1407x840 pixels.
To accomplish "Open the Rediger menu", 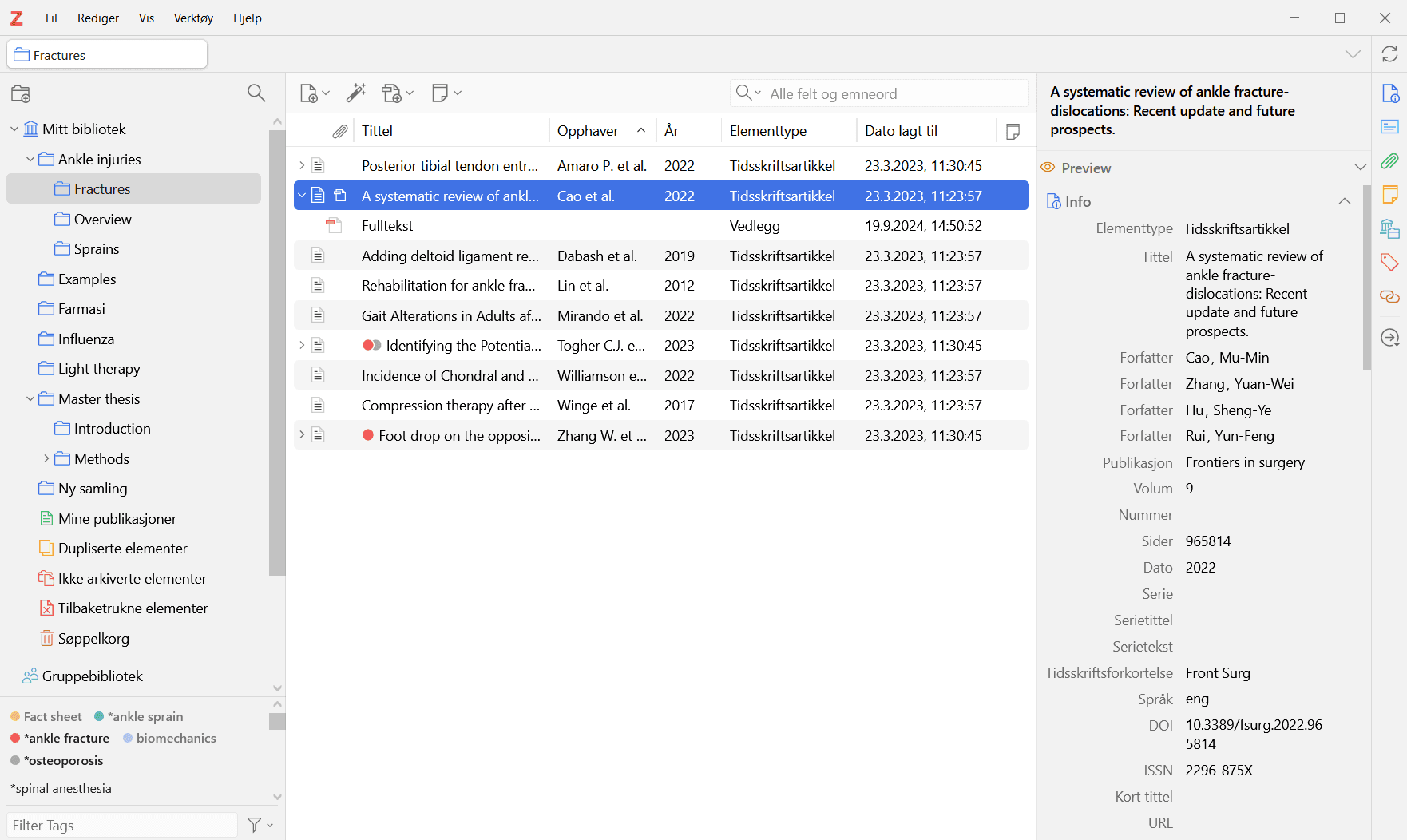I will (x=97, y=18).
